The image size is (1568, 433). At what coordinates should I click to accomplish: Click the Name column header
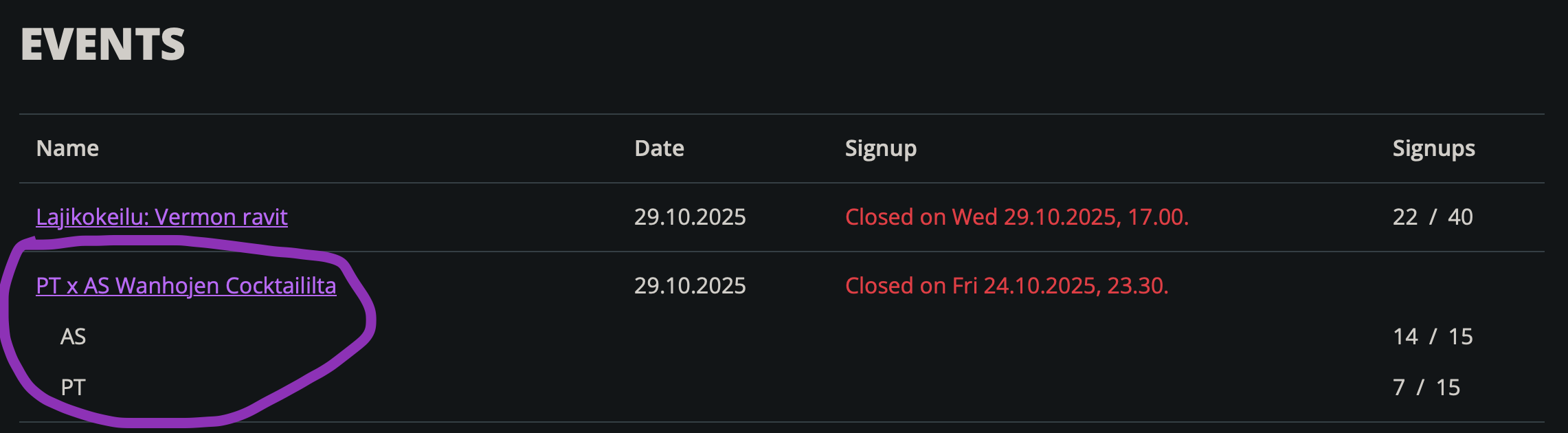pyautogui.click(x=67, y=148)
